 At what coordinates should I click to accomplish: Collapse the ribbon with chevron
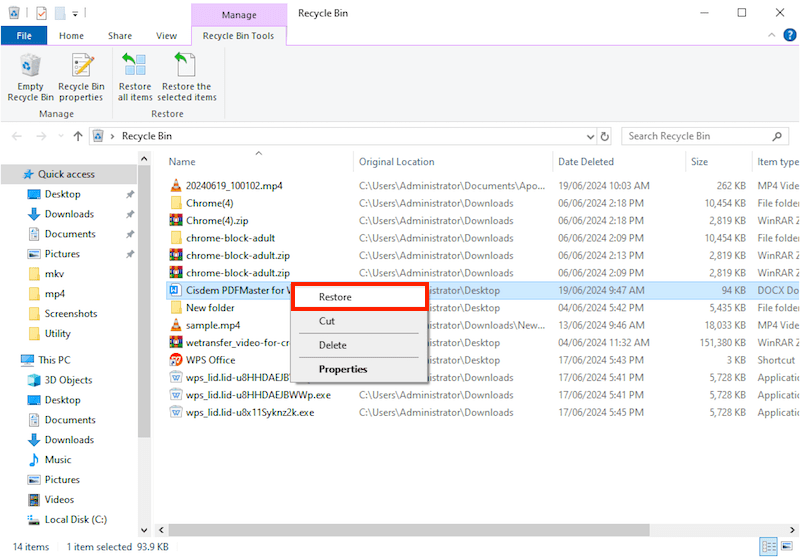pos(771,35)
